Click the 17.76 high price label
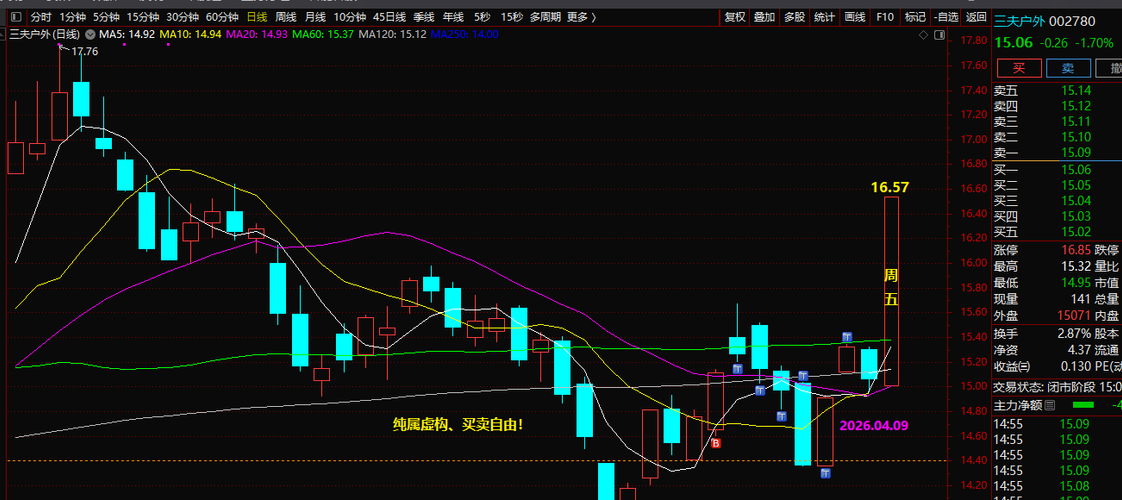 [85, 51]
